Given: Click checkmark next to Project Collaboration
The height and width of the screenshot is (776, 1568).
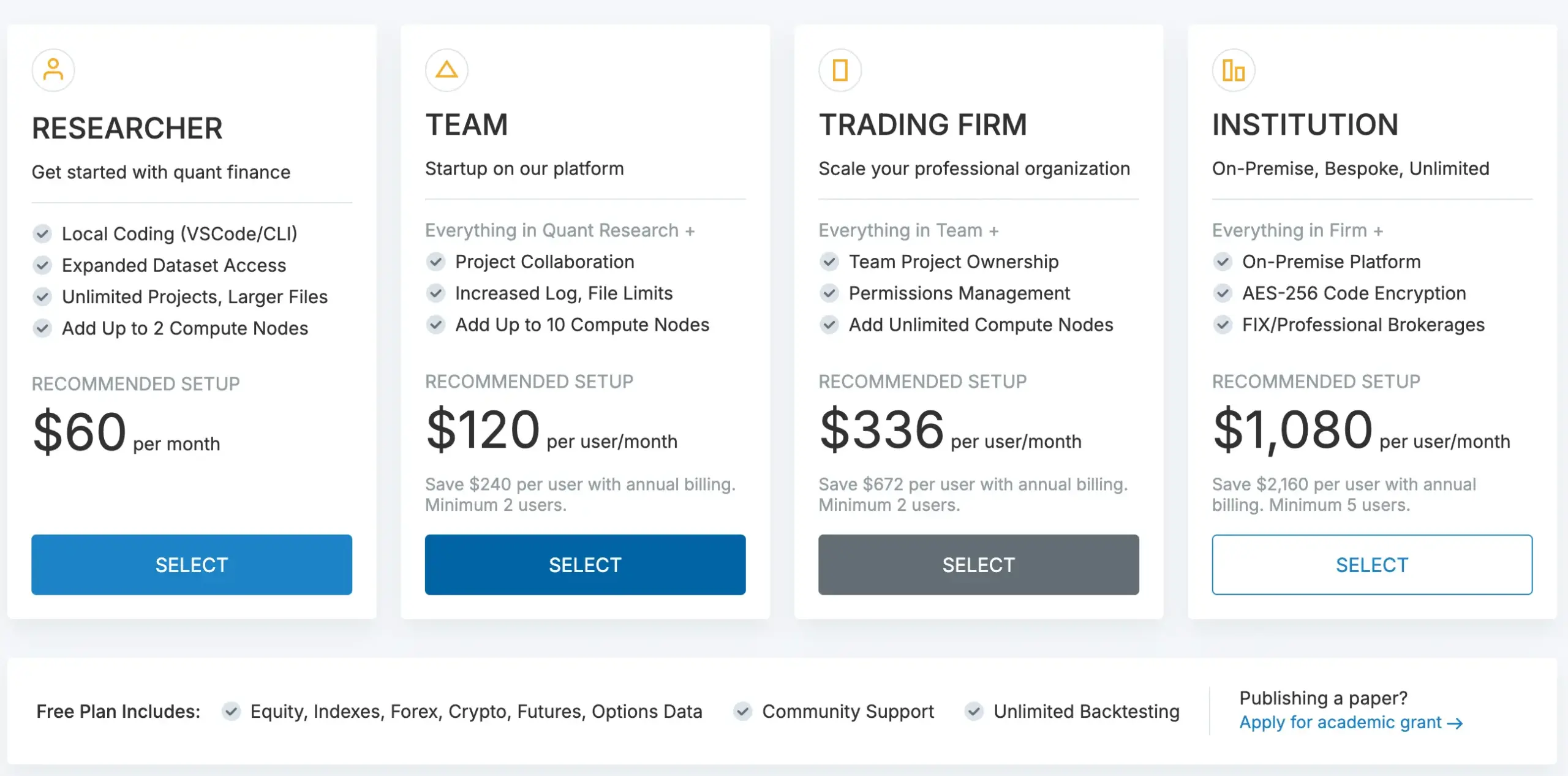Looking at the screenshot, I should [435, 262].
